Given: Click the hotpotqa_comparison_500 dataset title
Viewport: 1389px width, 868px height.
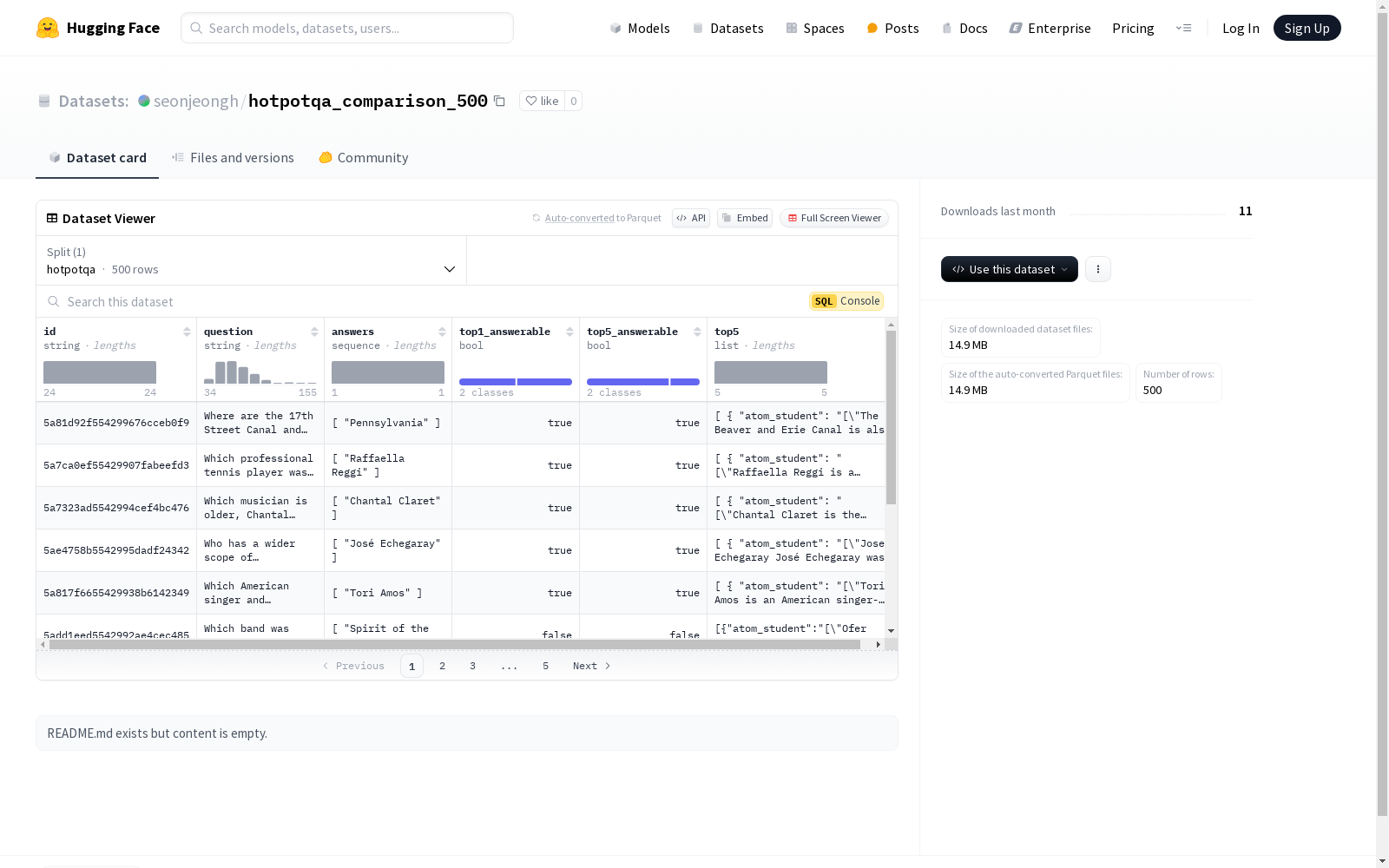Looking at the screenshot, I should (x=368, y=101).
